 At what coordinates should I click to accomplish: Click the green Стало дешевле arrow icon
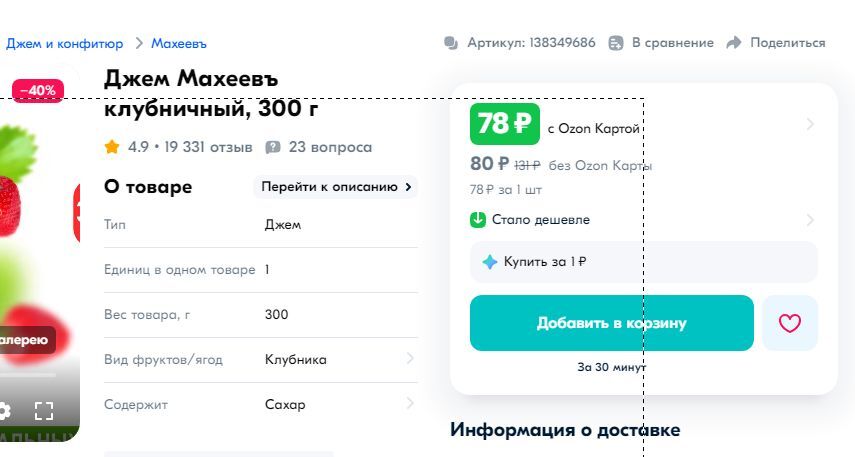click(478, 220)
